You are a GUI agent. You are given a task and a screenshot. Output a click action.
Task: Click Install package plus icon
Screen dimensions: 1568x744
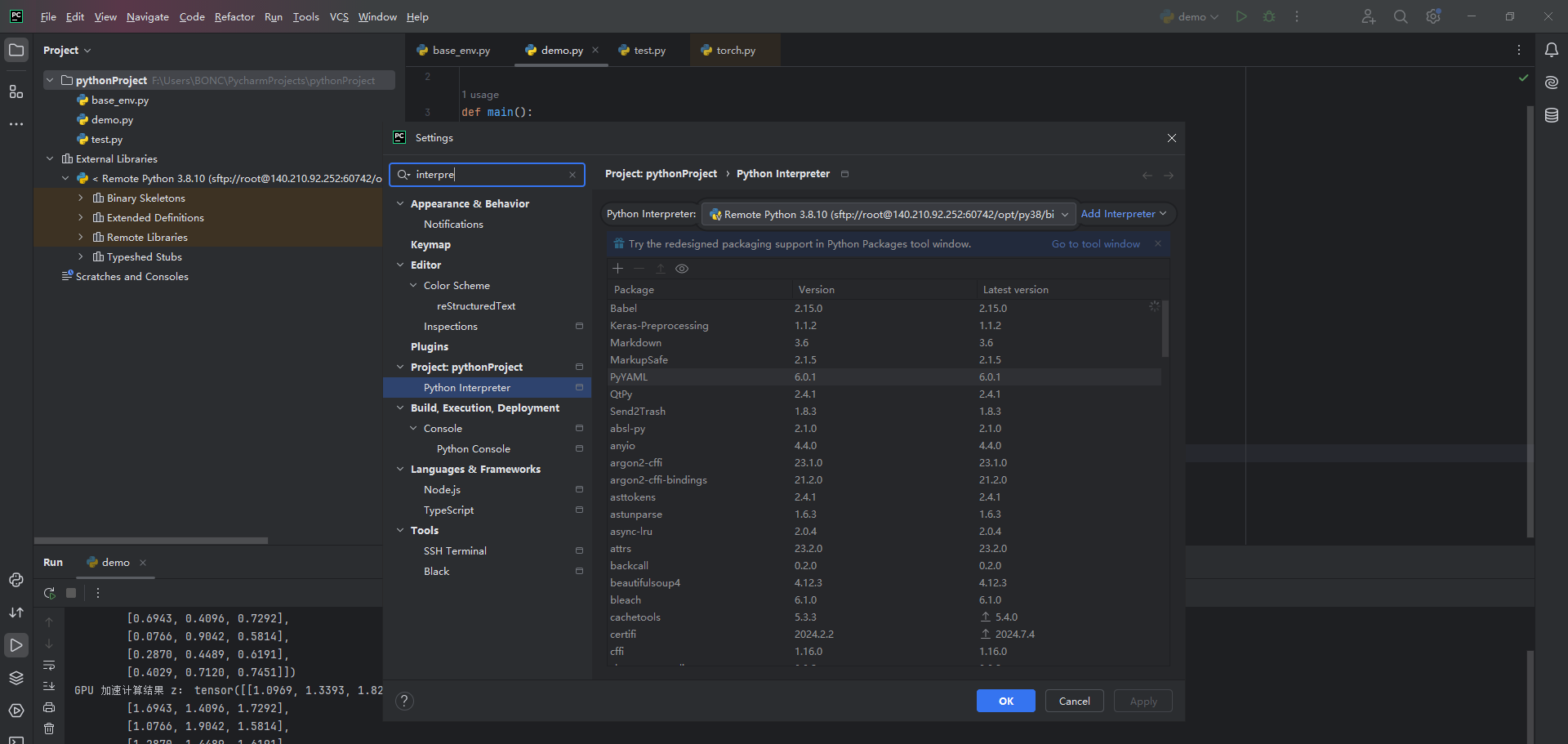point(617,269)
